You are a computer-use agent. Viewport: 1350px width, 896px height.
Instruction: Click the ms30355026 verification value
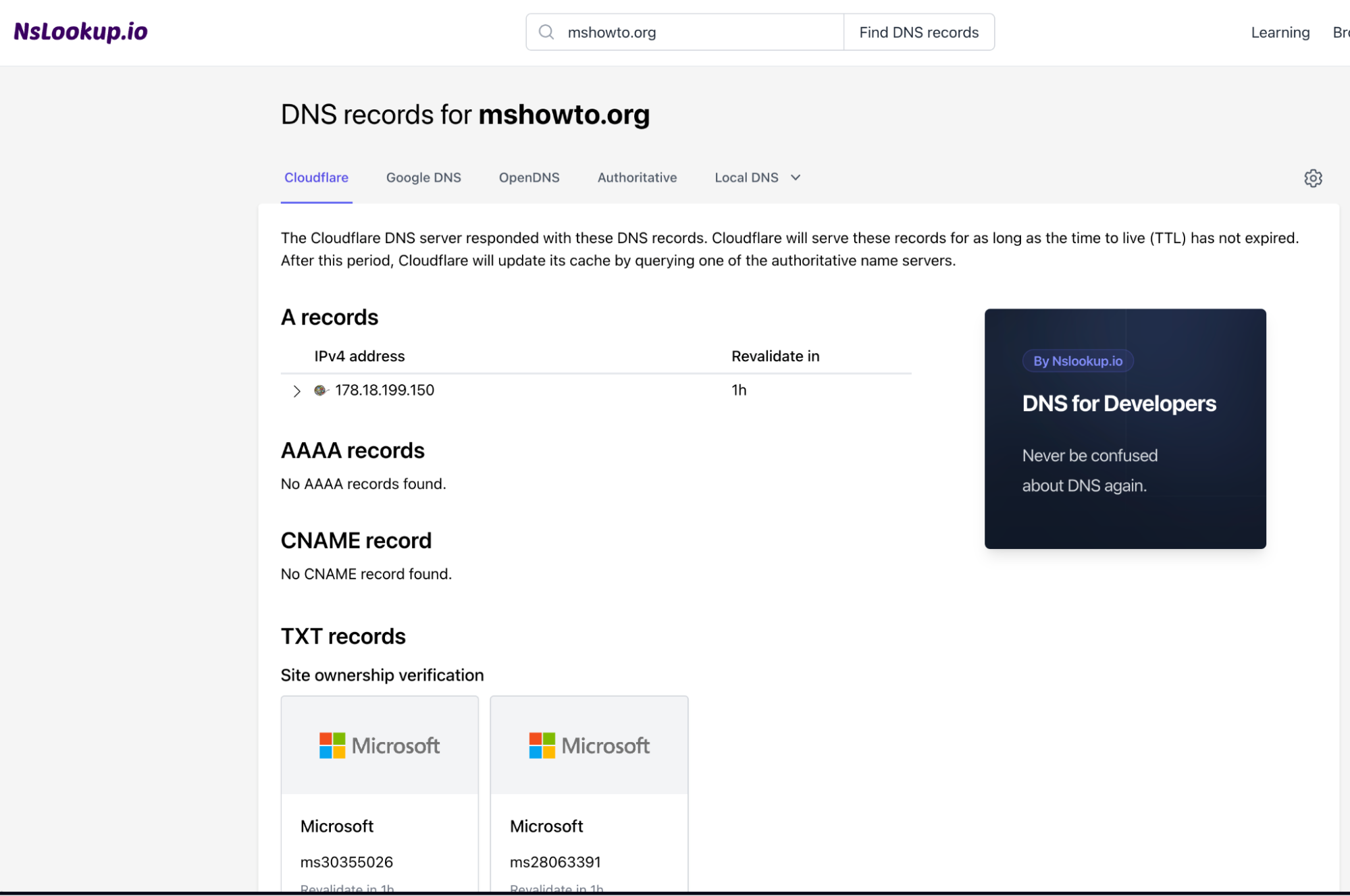[346, 862]
